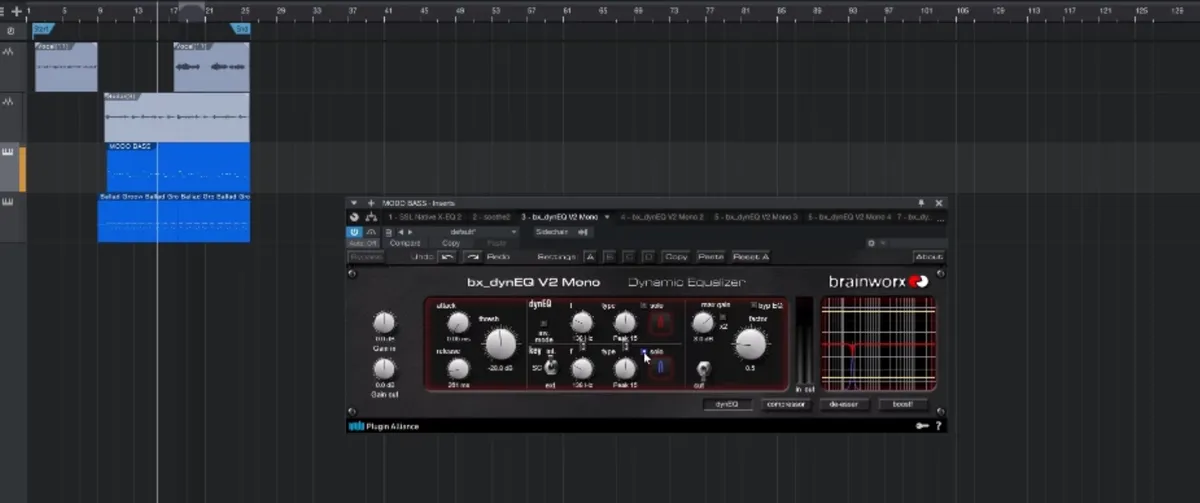This screenshot has width=1200, height=503.
Task: Click the sidechain routing icon
Action: pos(584,232)
